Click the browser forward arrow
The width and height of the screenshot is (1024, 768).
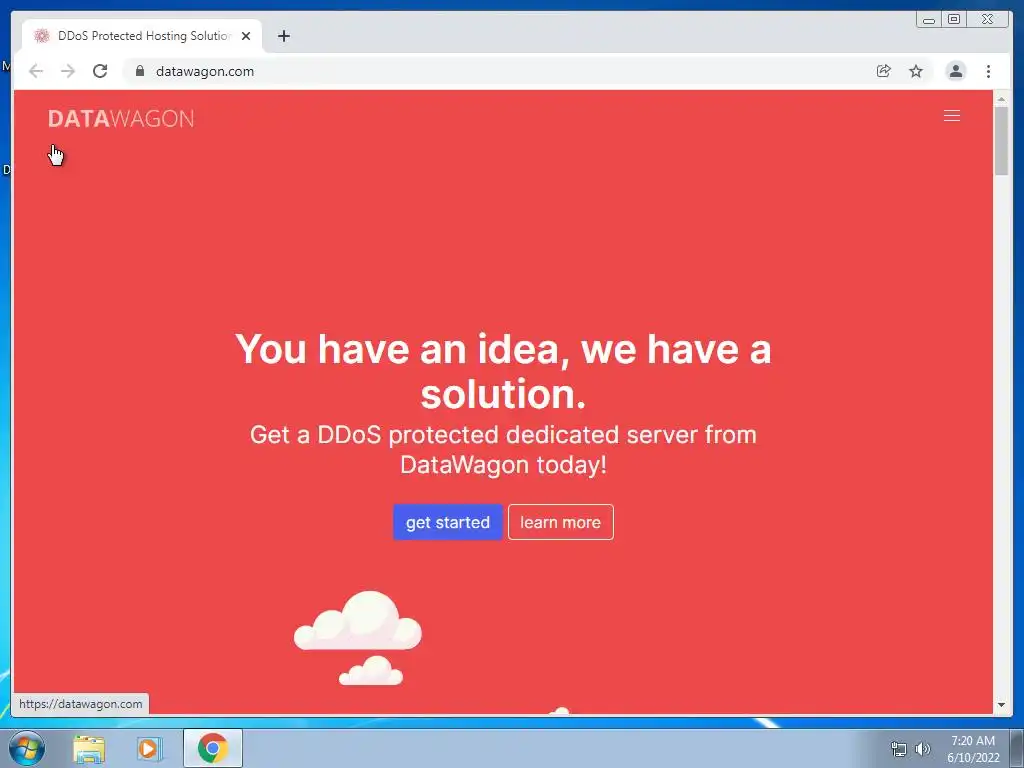[68, 71]
